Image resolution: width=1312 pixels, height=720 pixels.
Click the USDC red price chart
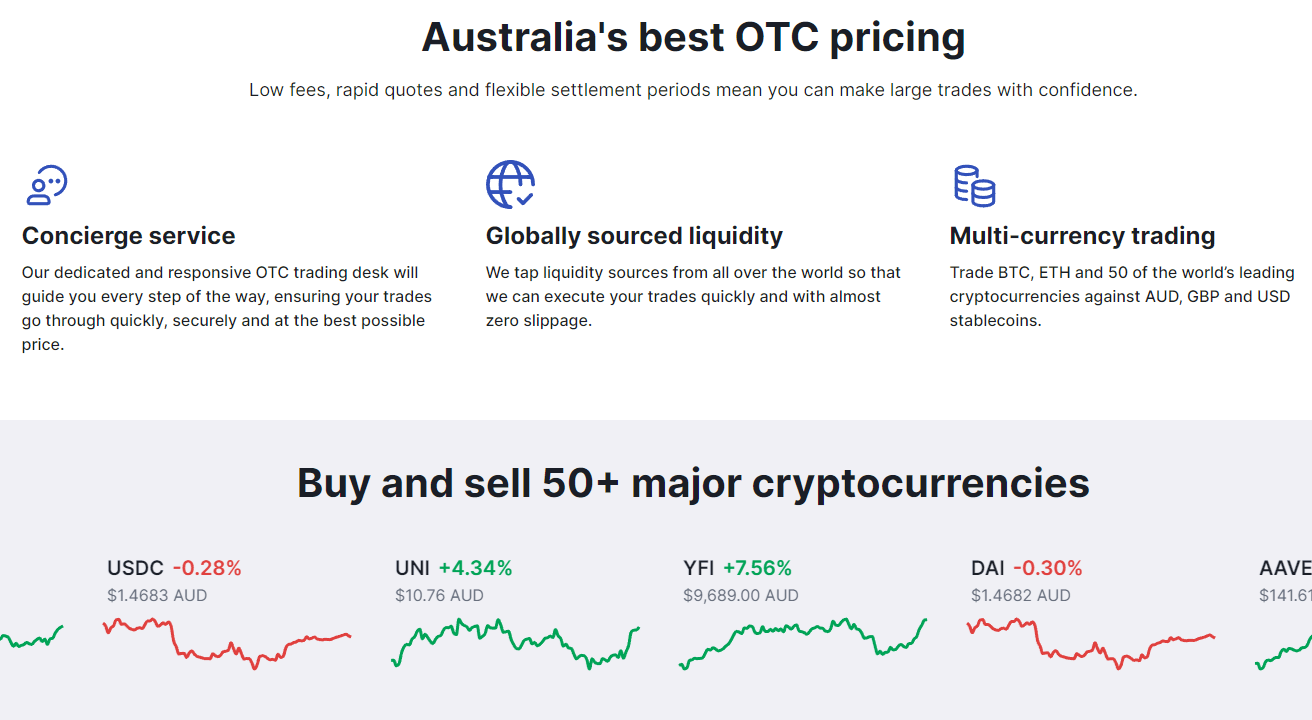coord(227,643)
